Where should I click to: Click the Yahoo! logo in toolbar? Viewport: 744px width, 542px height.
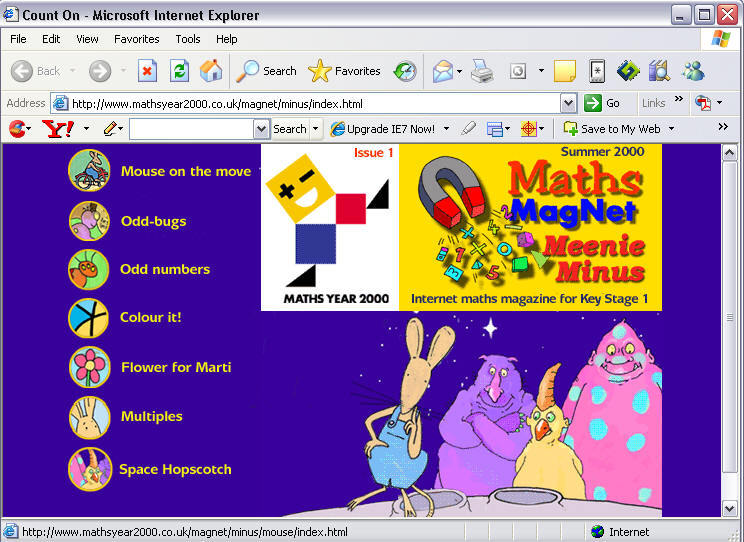[x=57, y=129]
